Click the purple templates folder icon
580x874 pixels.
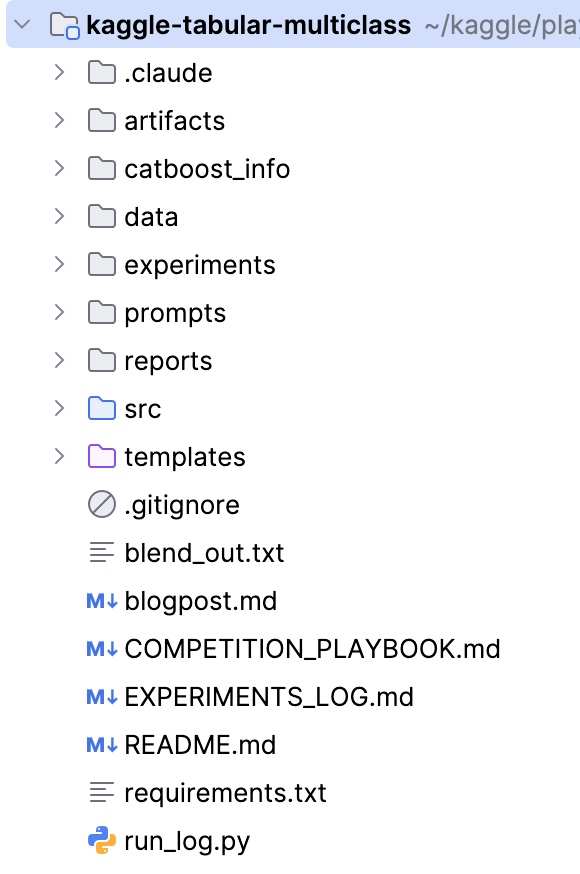click(102, 457)
